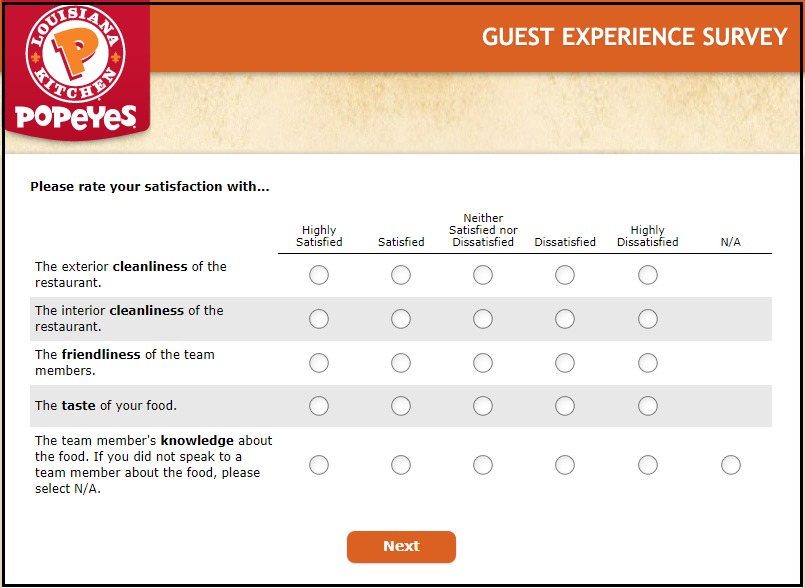Select Dissatisfied for team member friendliness
Image resolution: width=805 pixels, height=588 pixels.
[565, 363]
